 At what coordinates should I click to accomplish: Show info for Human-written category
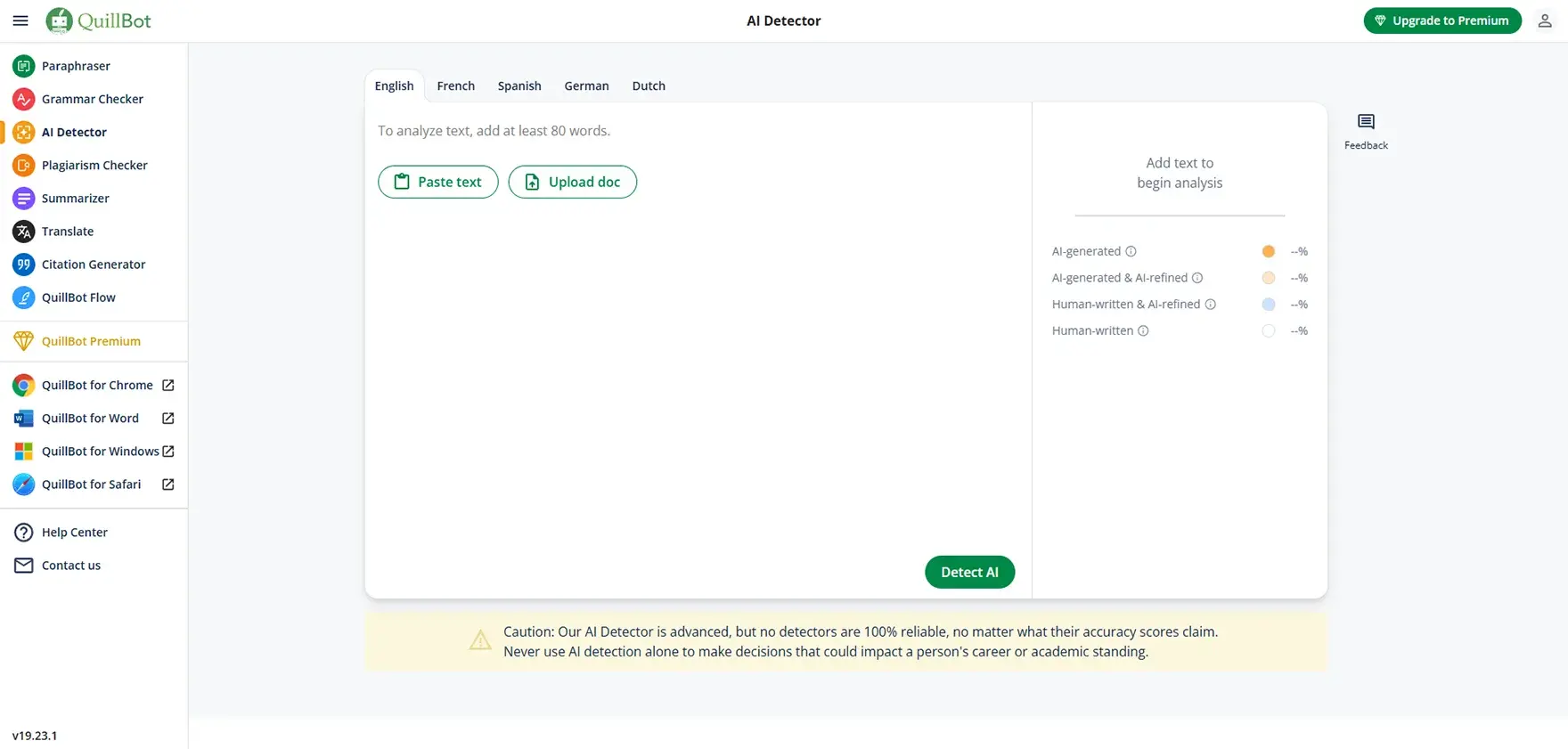(x=1143, y=330)
